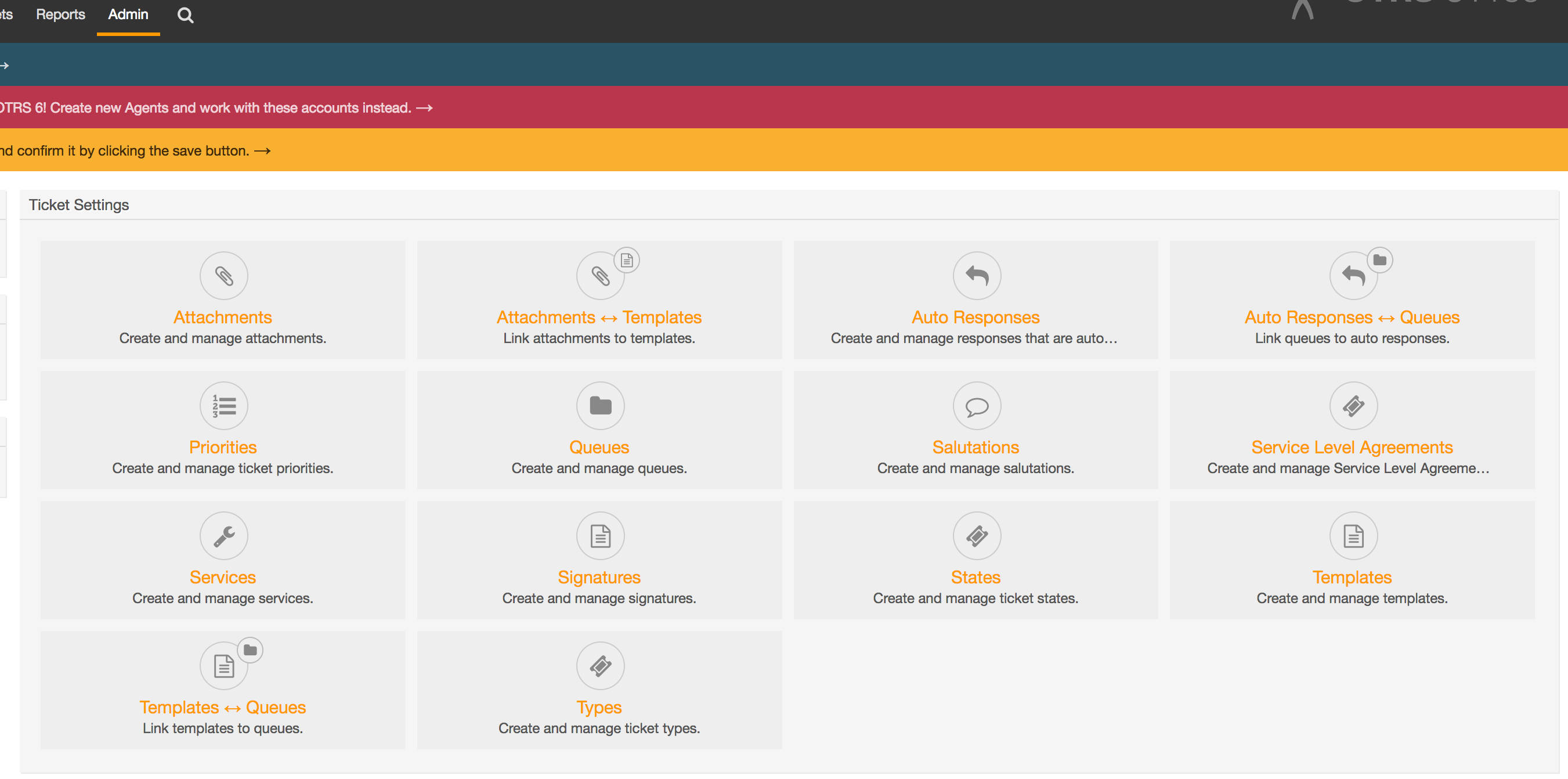This screenshot has width=1568, height=779.
Task: Switch to the Admin menu tab
Action: (x=128, y=15)
